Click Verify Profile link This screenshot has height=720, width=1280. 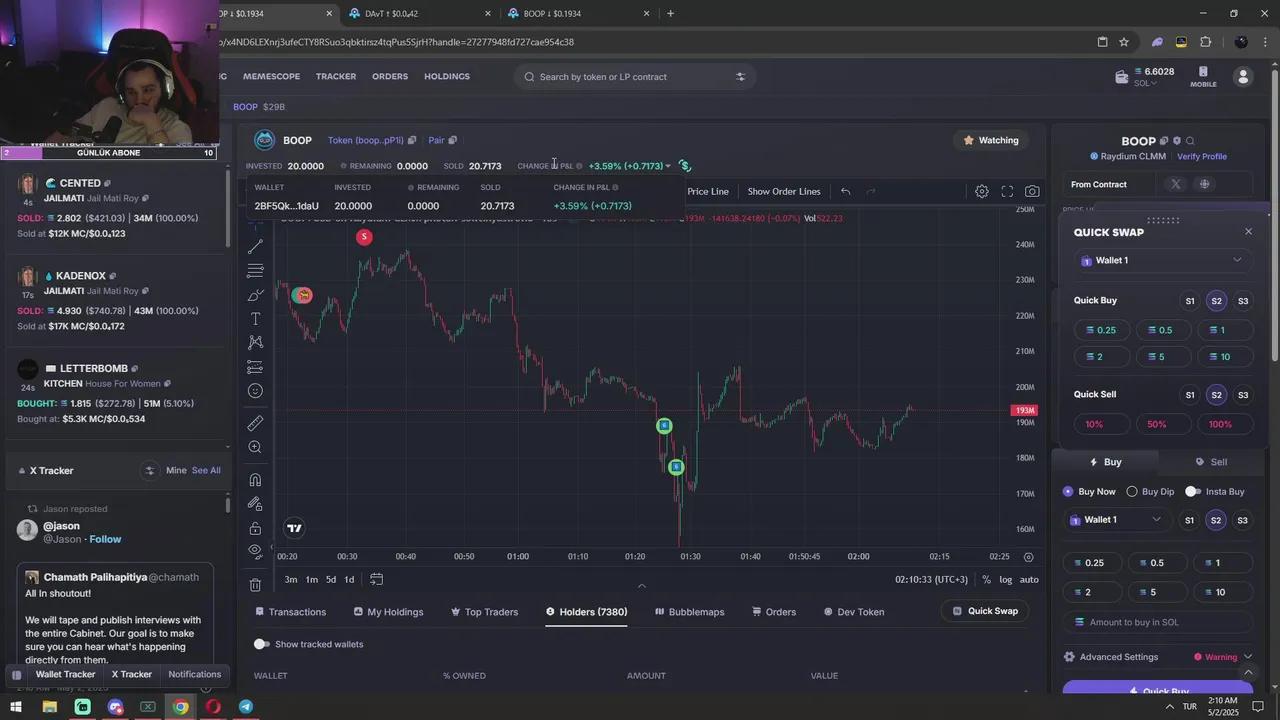[1202, 157]
